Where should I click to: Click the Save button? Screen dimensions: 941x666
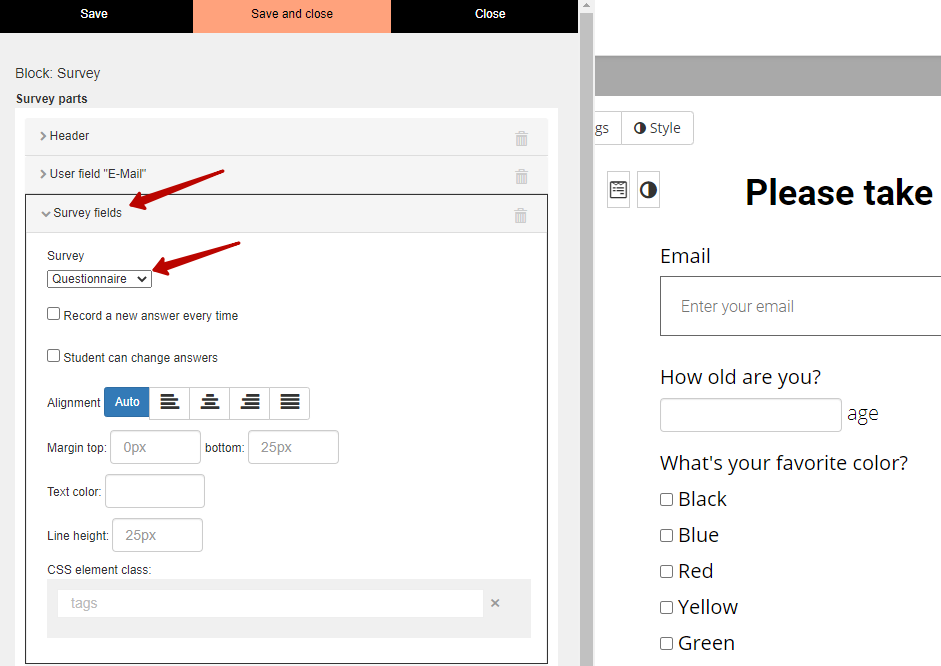coord(94,14)
